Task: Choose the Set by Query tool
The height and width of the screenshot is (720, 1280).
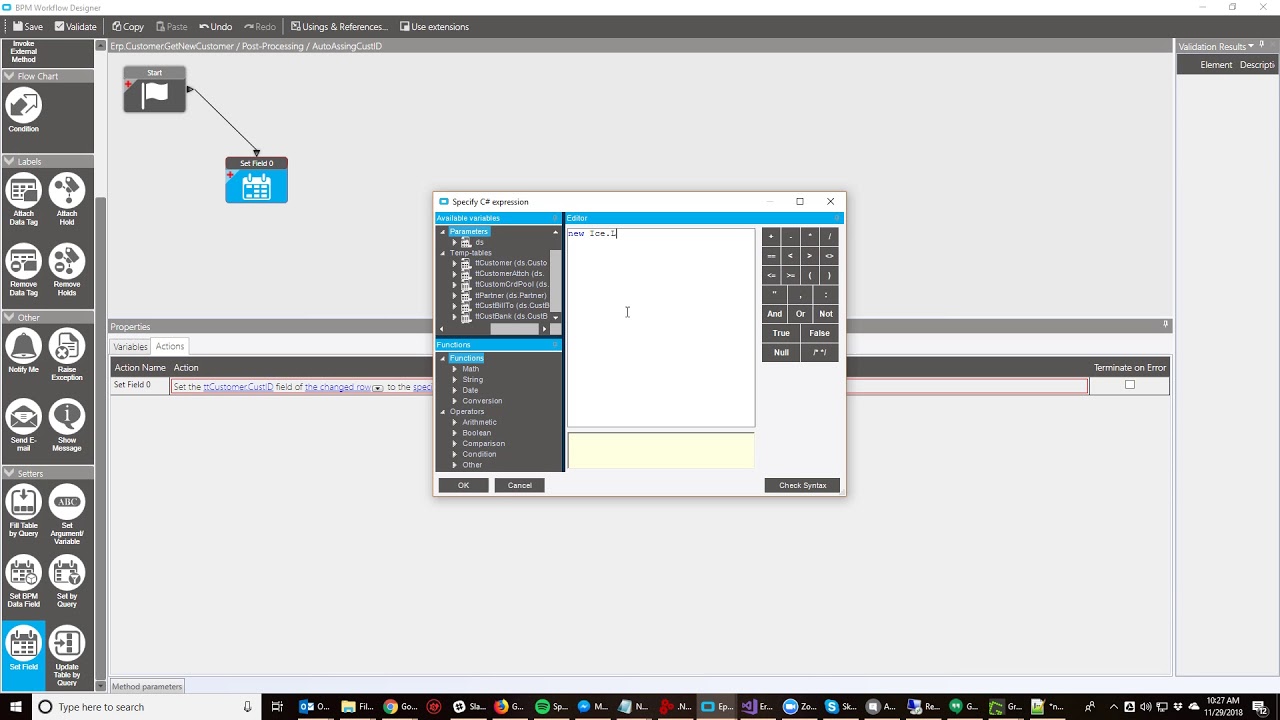Action: click(x=67, y=582)
